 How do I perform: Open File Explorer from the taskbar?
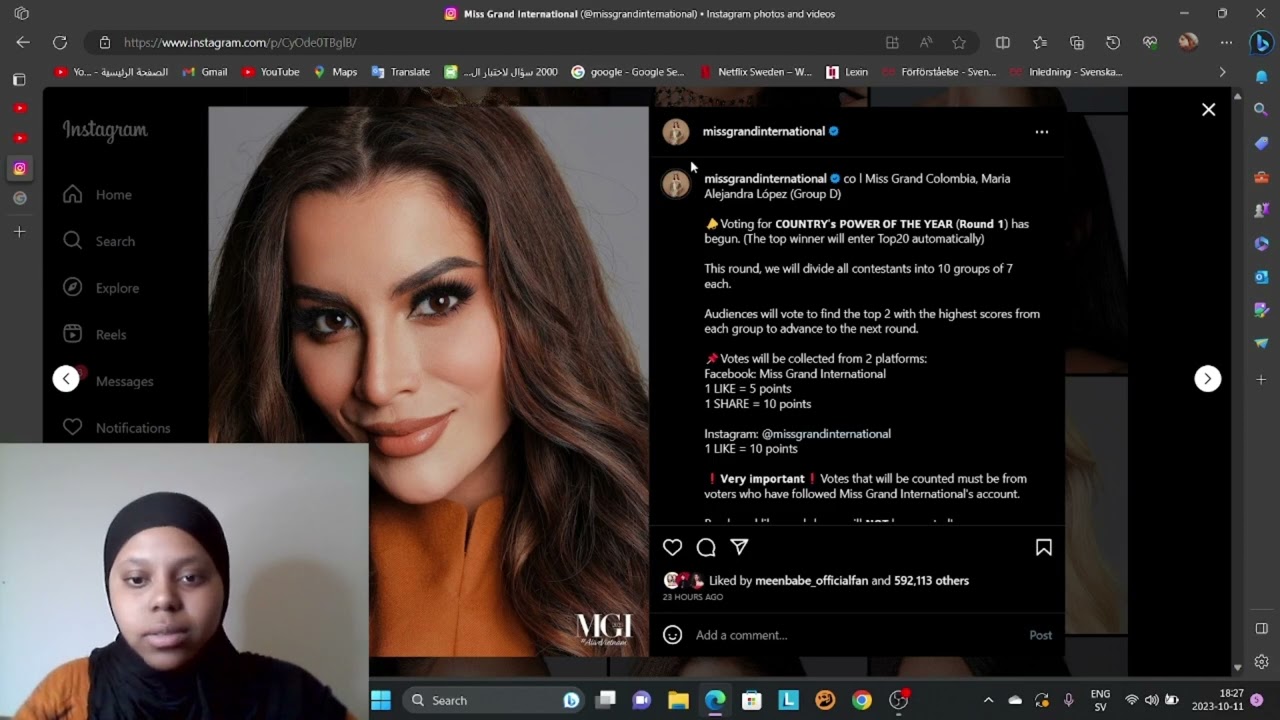[x=679, y=700]
